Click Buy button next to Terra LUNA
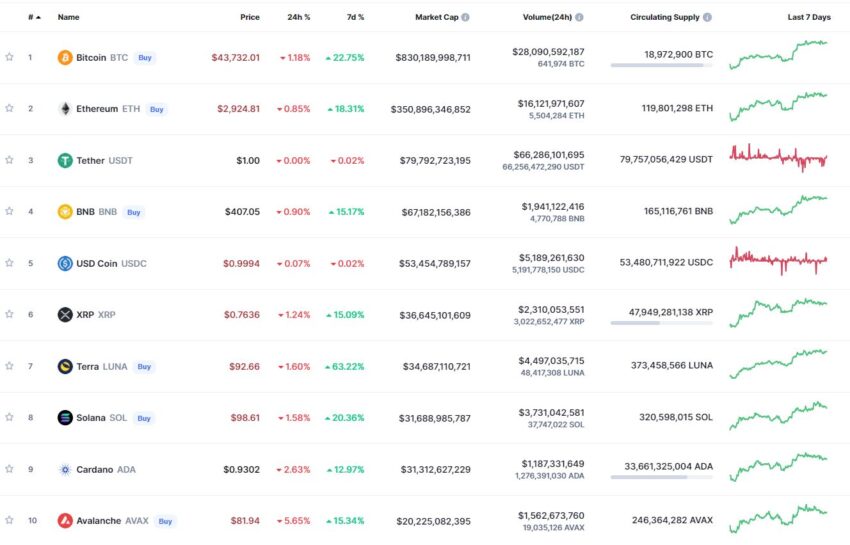The image size is (850, 545). click(x=144, y=367)
